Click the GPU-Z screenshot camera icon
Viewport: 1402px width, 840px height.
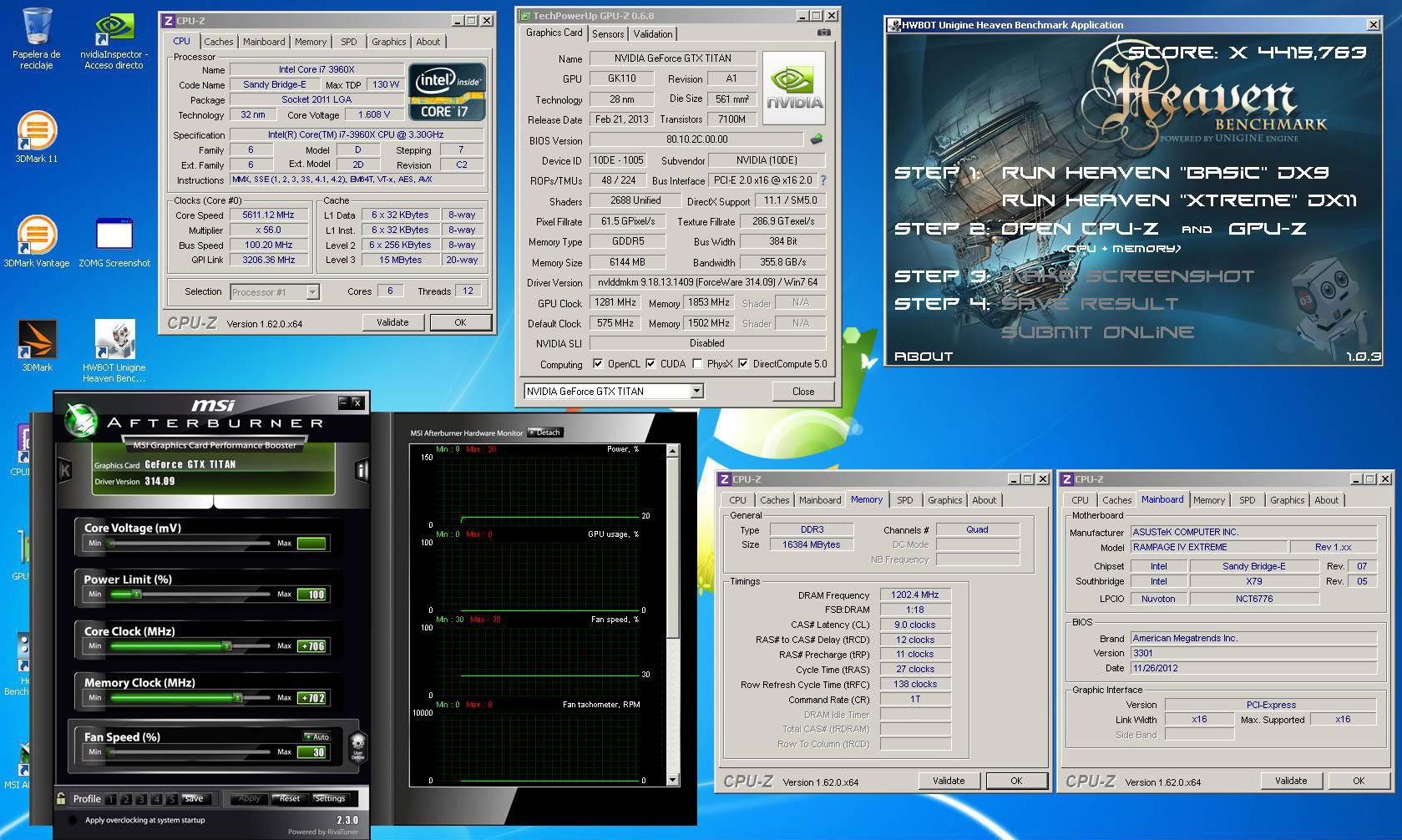coord(824,33)
